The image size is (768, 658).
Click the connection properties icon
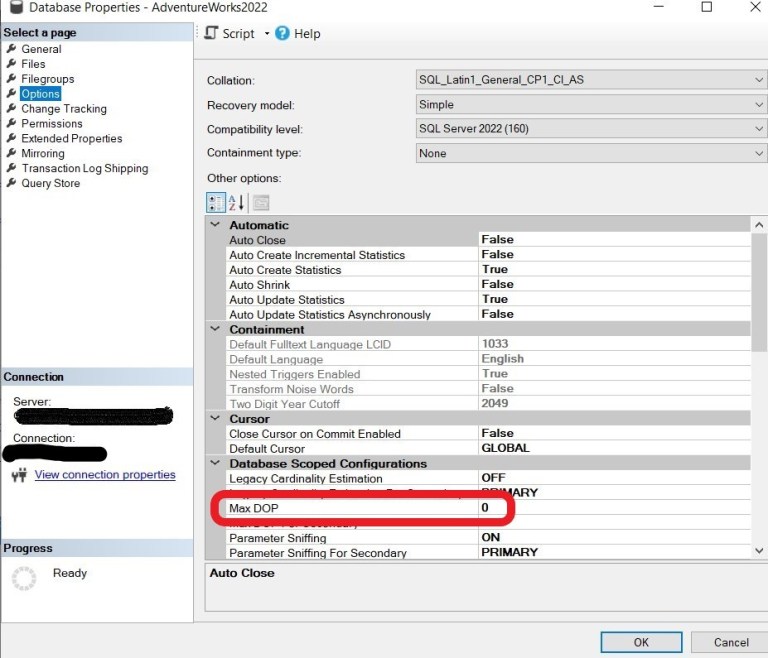click(x=18, y=475)
